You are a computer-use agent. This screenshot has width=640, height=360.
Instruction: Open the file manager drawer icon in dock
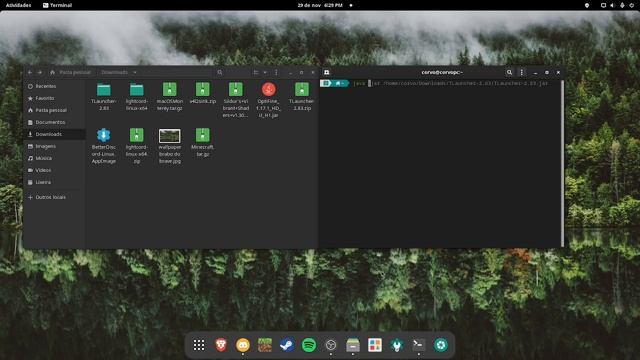click(x=353, y=345)
